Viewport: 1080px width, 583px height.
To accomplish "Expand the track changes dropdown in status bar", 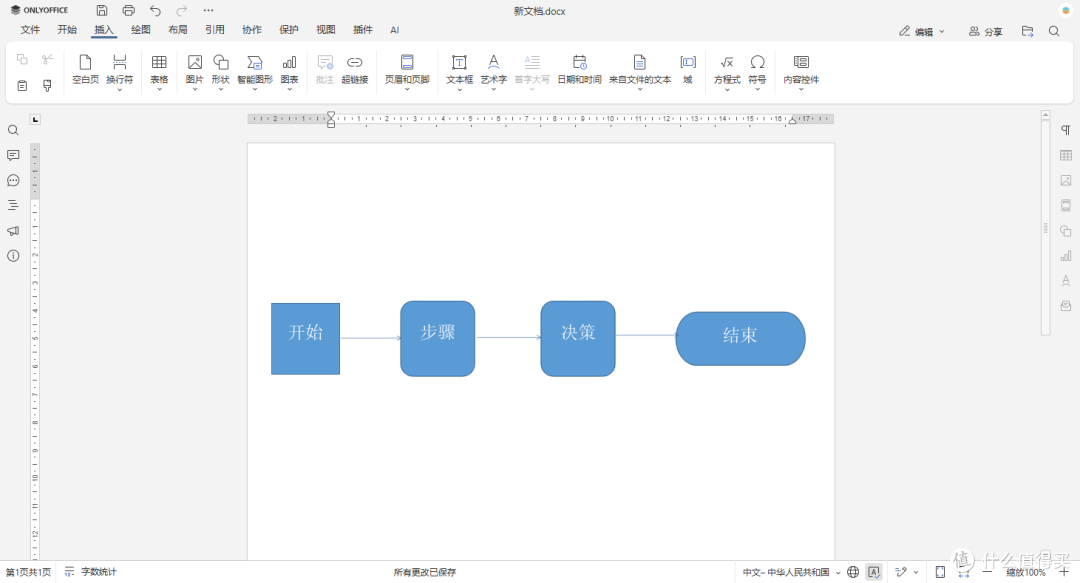I will click(x=916, y=572).
